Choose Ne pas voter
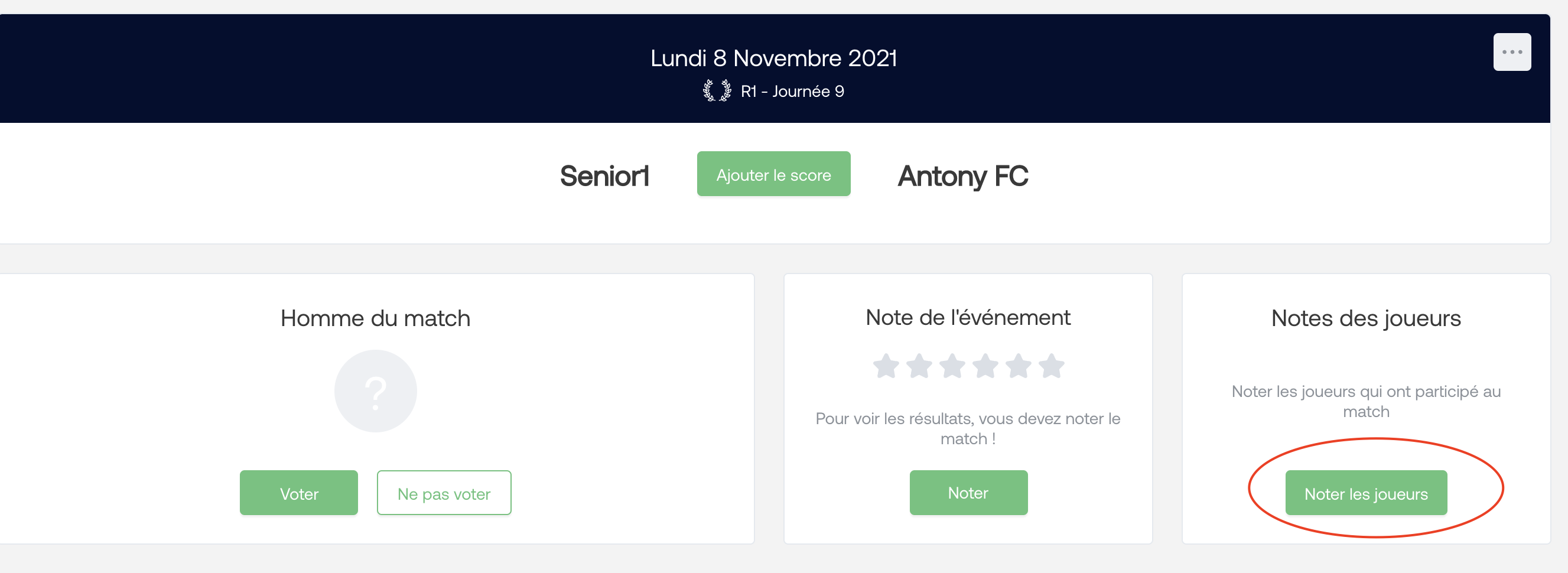The image size is (1568, 573). [x=444, y=493]
